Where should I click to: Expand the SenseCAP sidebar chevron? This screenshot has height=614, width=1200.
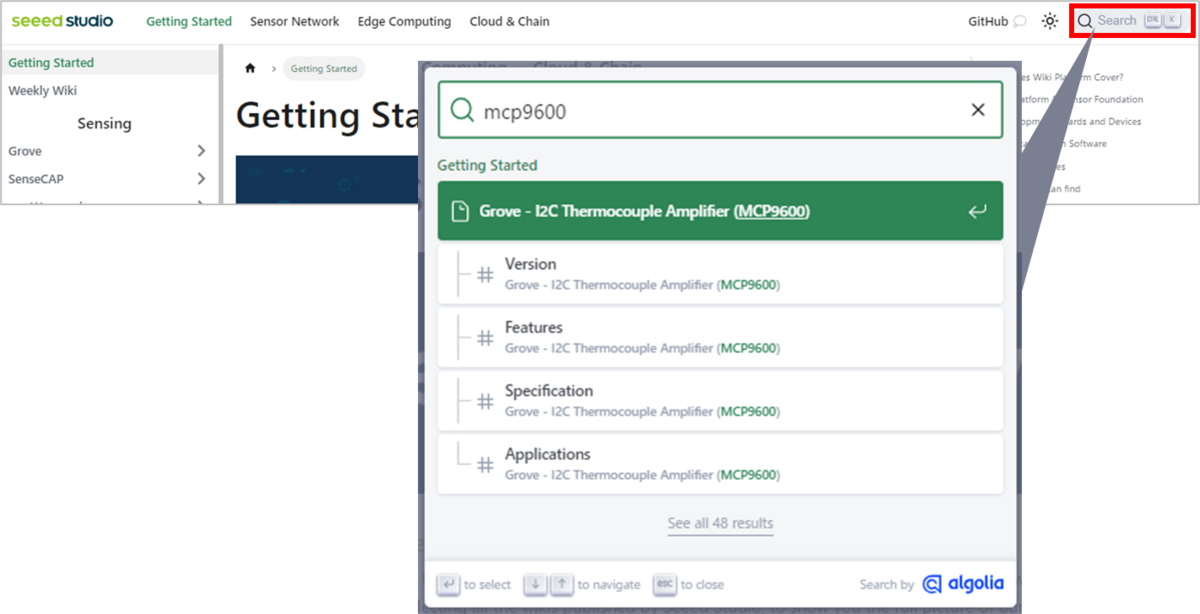[201, 179]
